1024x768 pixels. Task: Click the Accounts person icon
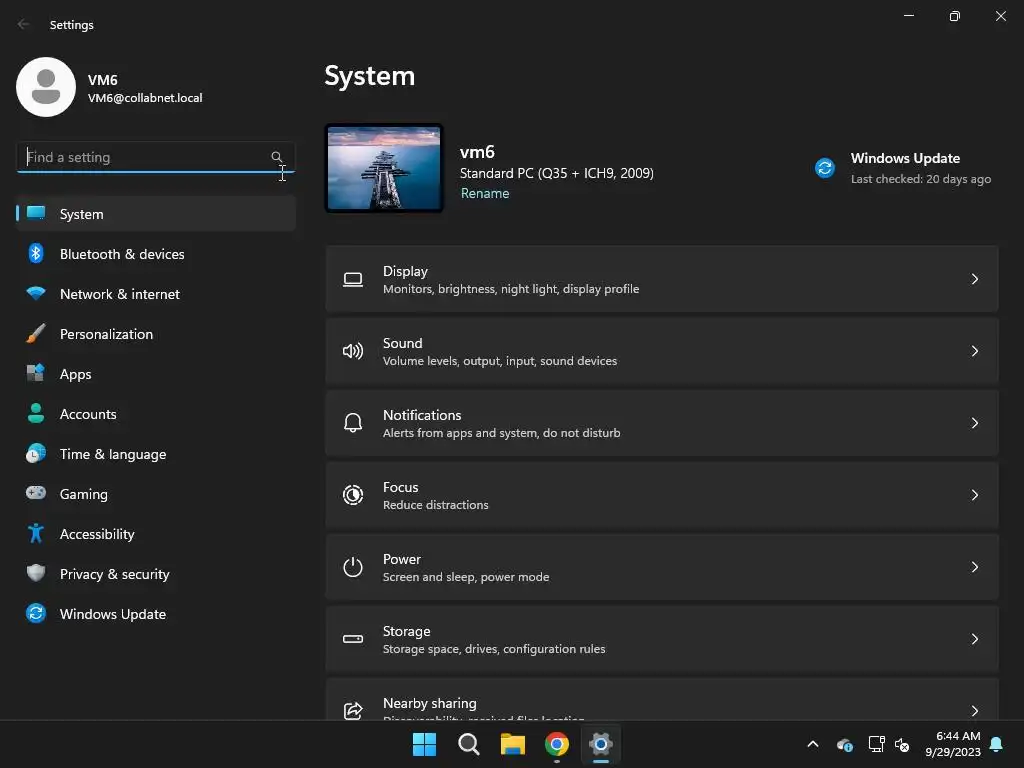coord(36,413)
